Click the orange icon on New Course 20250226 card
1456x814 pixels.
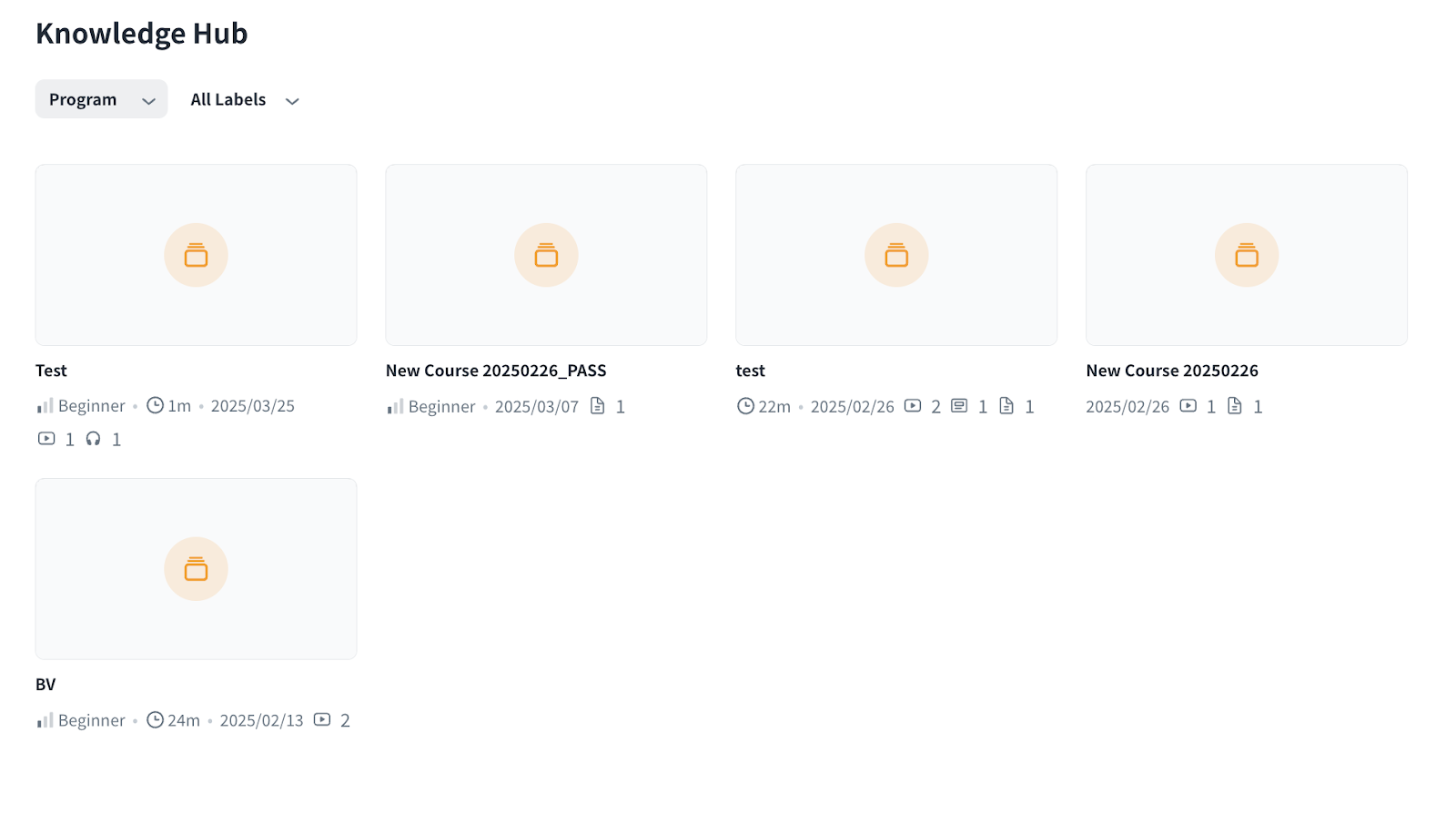coord(1247,255)
